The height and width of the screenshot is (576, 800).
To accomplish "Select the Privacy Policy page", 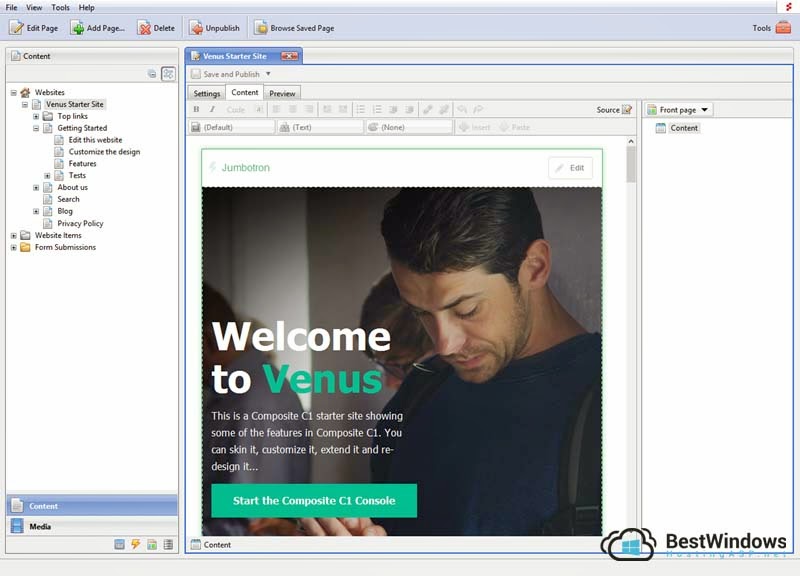I will click(80, 223).
